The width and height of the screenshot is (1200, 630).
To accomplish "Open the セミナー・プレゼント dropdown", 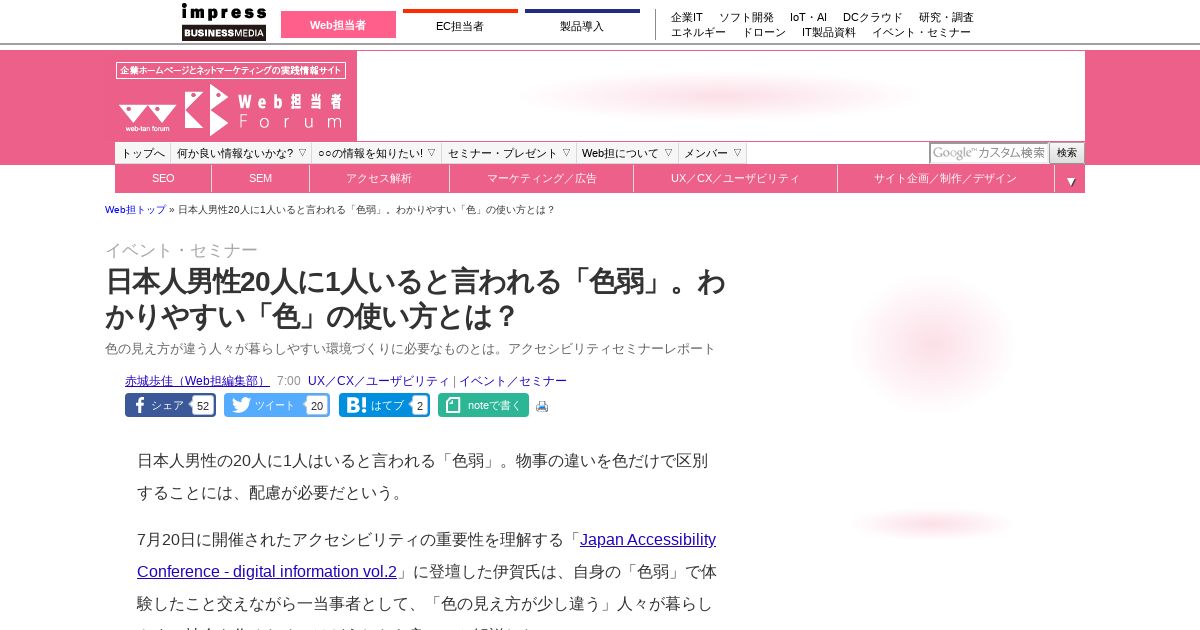I will pyautogui.click(x=509, y=153).
